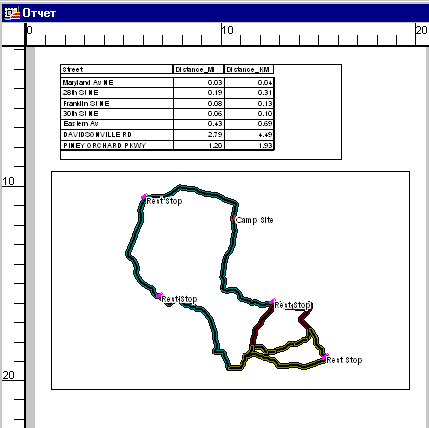The image size is (429, 428).
Task: Click the olive route segment at map bottom
Action: click(287, 364)
